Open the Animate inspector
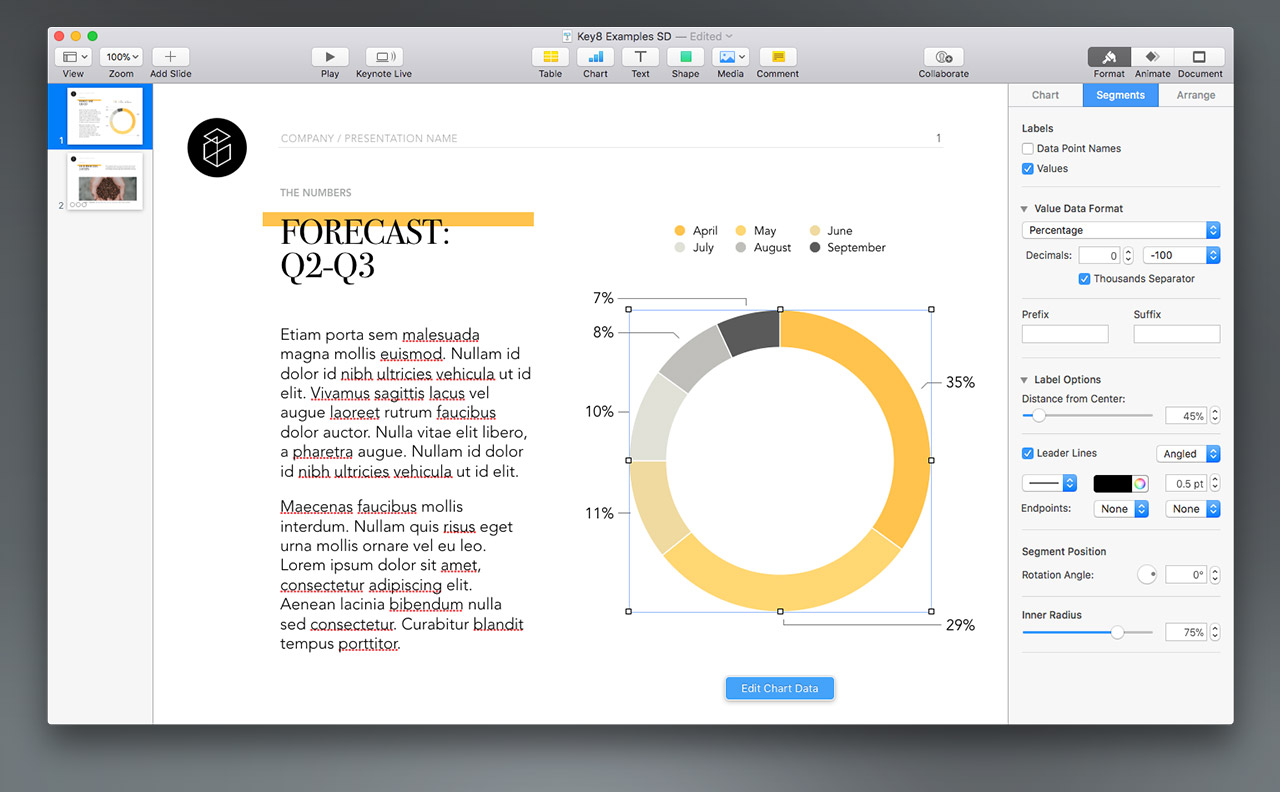Viewport: 1280px width, 792px height. click(1152, 58)
